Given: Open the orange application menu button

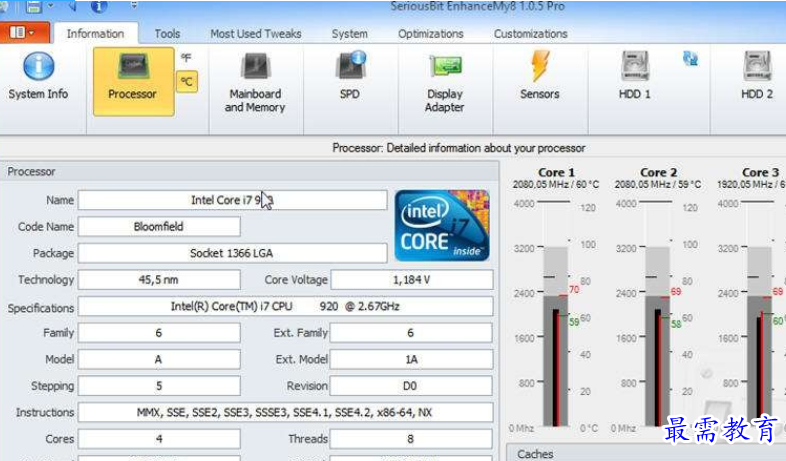Looking at the screenshot, I should [22, 33].
